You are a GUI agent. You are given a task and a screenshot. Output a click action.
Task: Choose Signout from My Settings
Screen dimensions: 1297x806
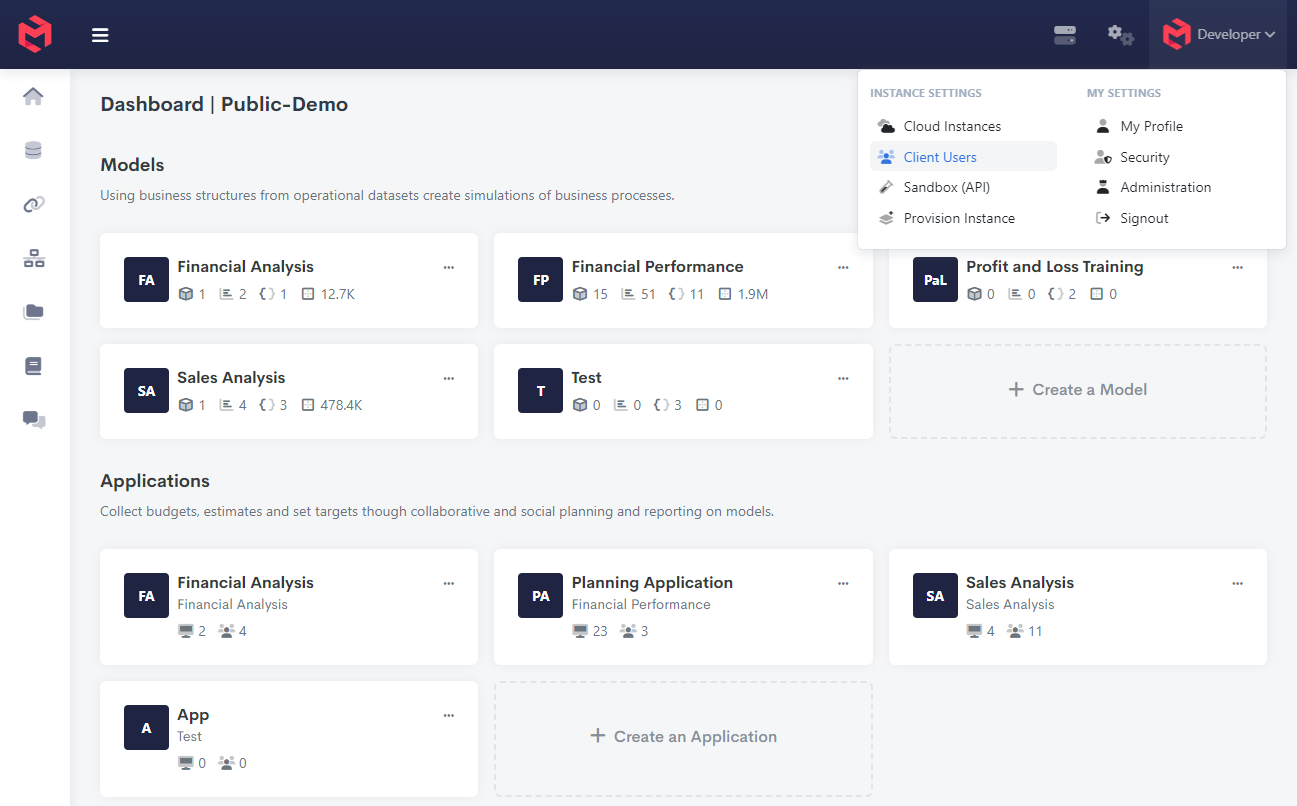(x=1144, y=218)
